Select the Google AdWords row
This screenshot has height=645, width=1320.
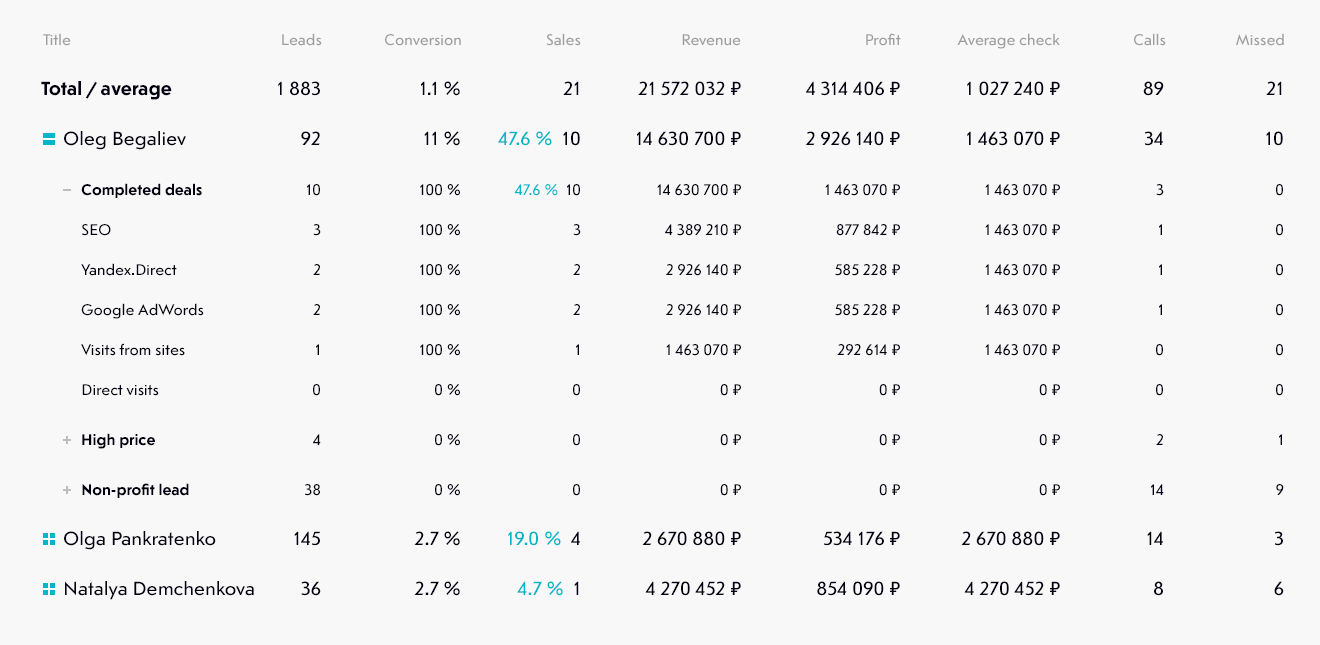click(x=142, y=310)
